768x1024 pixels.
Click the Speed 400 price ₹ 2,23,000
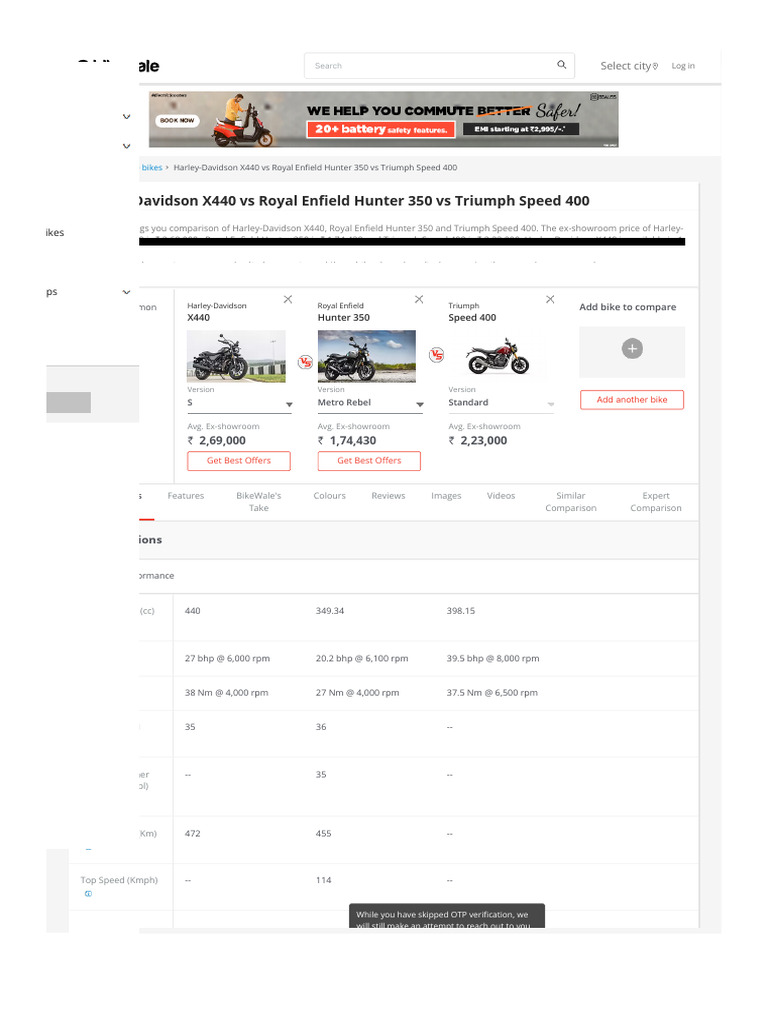[478, 441]
